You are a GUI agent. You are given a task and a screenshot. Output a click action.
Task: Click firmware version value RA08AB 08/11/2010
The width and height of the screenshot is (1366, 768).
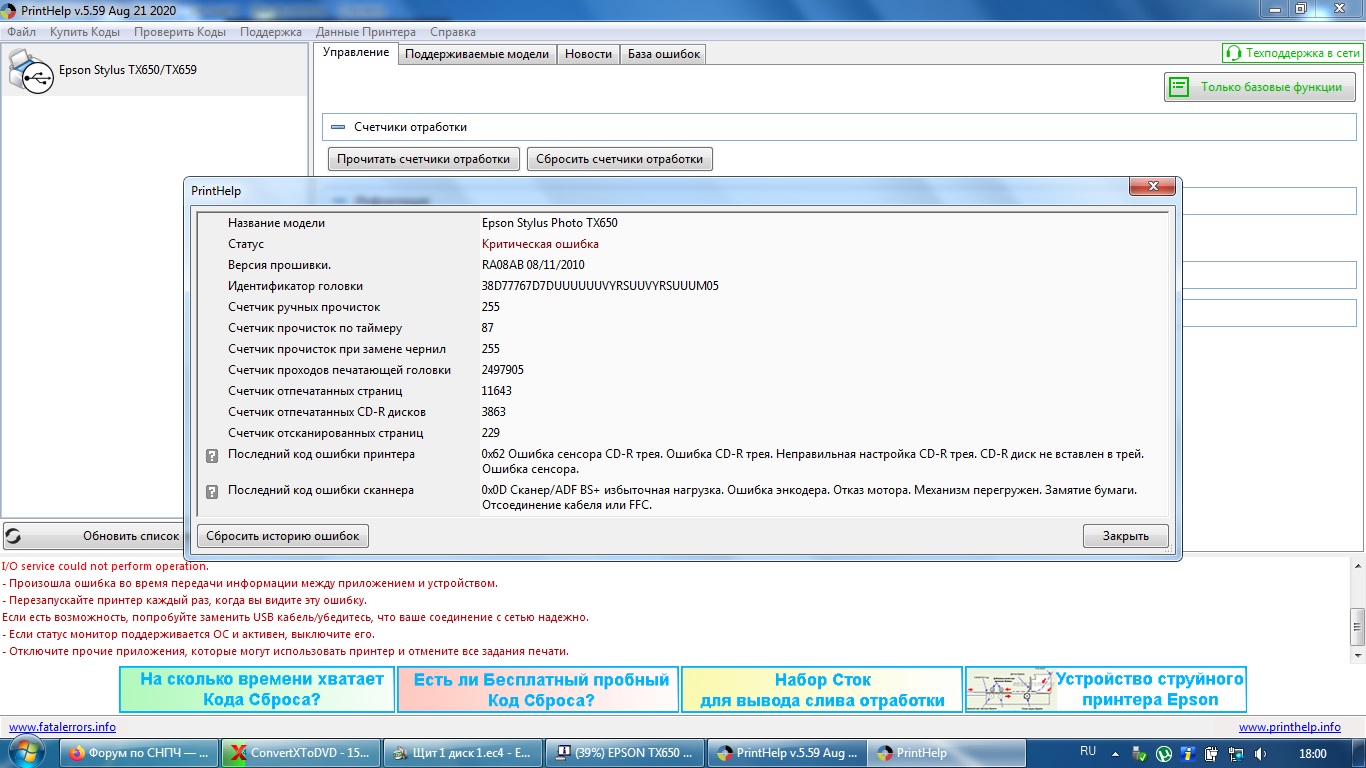click(x=533, y=265)
